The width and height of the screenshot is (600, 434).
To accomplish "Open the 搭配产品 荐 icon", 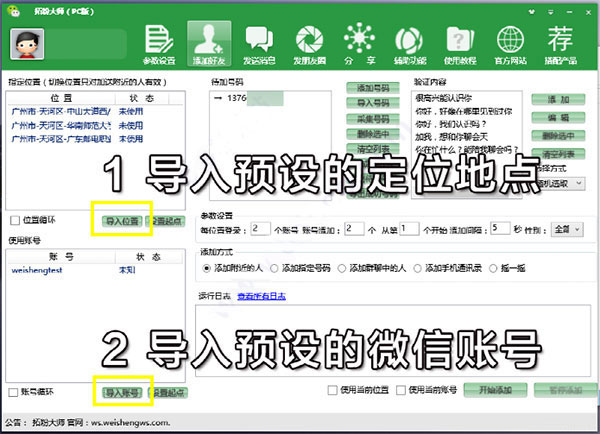I will (x=561, y=44).
